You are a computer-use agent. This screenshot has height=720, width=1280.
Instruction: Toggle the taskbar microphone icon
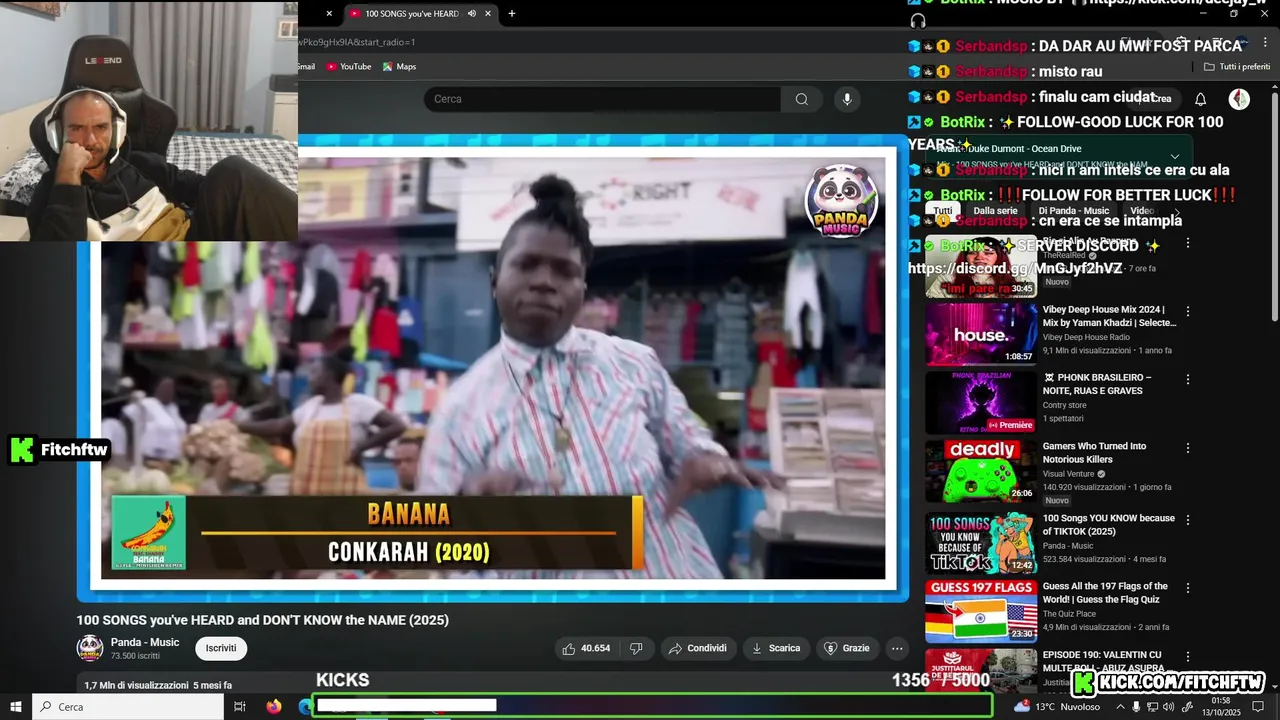pos(1136,707)
